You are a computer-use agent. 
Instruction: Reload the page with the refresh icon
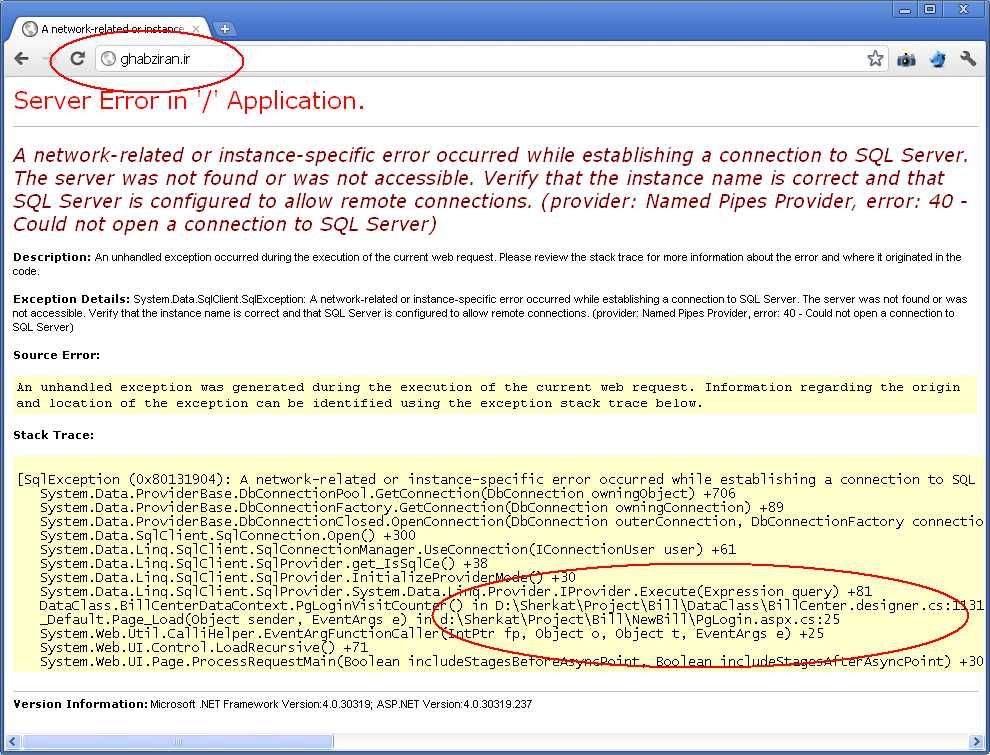coord(77,59)
